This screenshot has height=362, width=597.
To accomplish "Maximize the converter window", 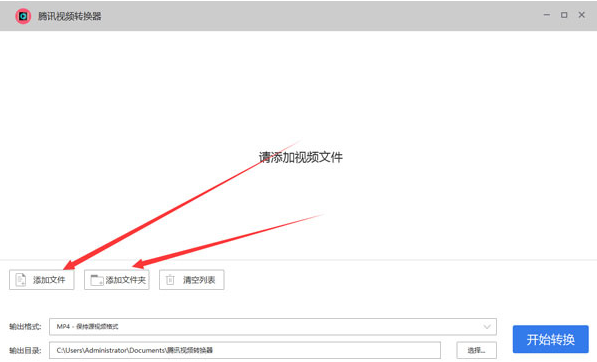I will pos(564,15).
